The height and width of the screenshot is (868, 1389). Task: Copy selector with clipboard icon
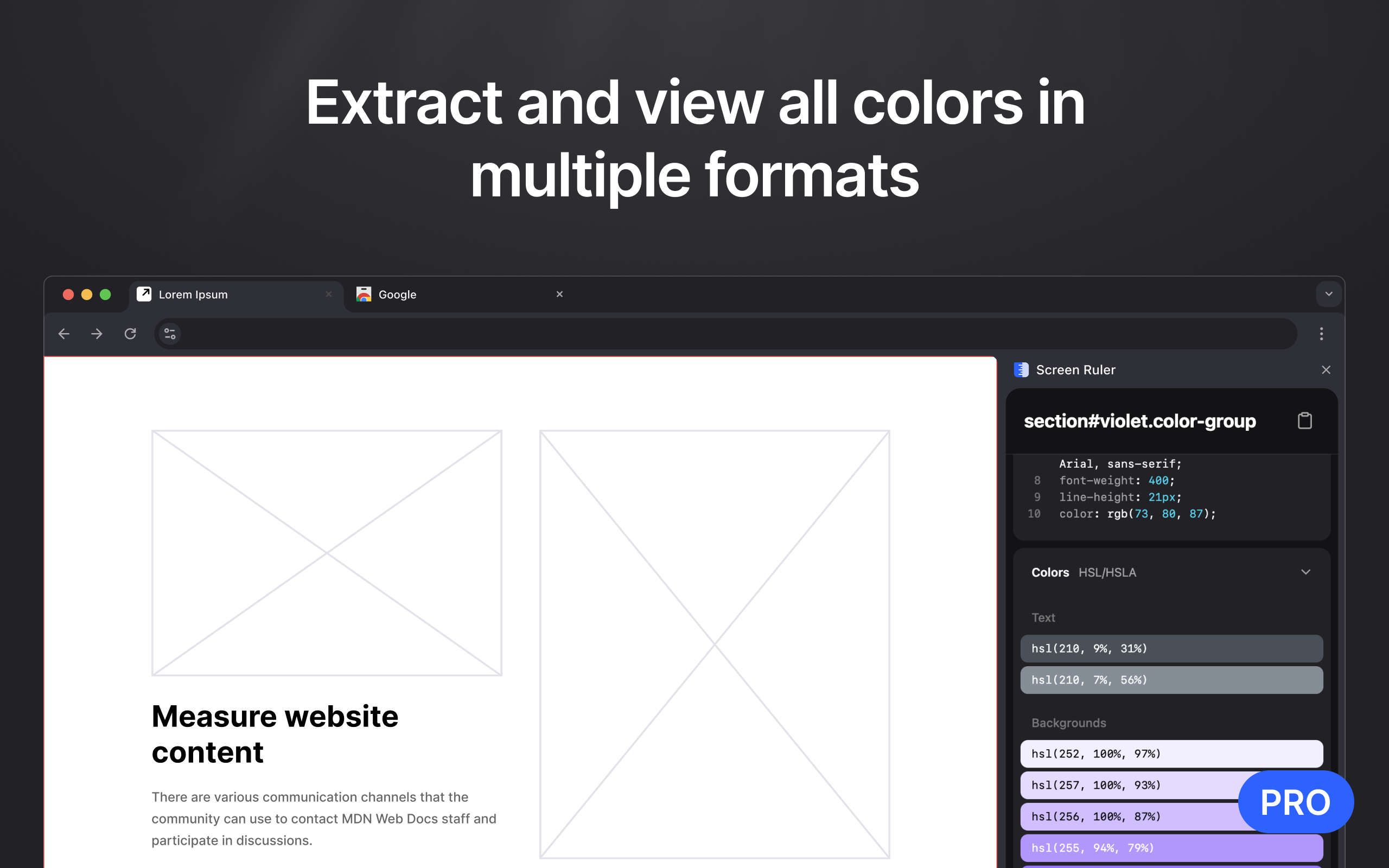coord(1304,421)
